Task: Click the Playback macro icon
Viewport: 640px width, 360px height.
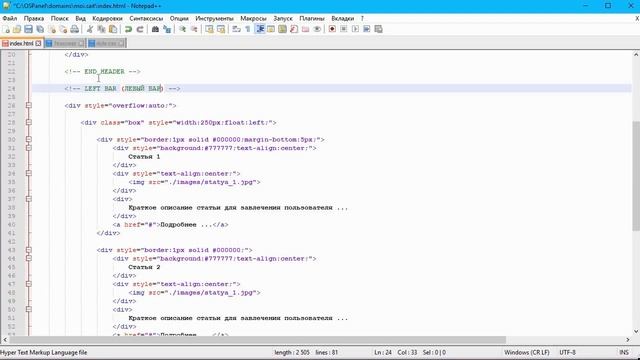Action: (x=355, y=29)
